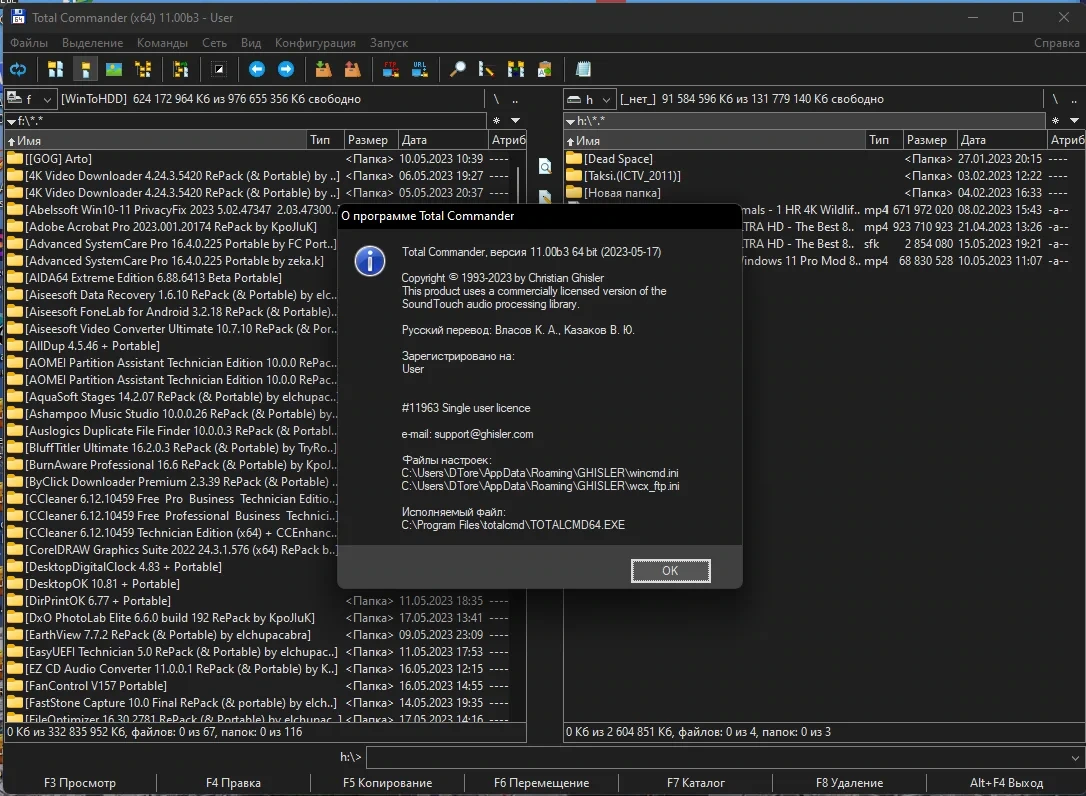Open left panel directory history arrow
The image size is (1086, 796).
coord(515,121)
